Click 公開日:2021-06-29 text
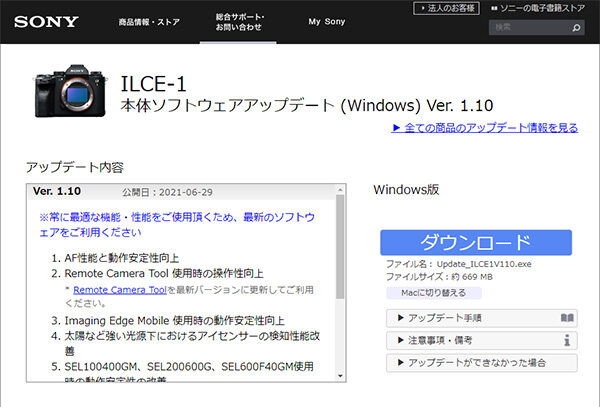This screenshot has height=407, width=600. (x=168, y=192)
